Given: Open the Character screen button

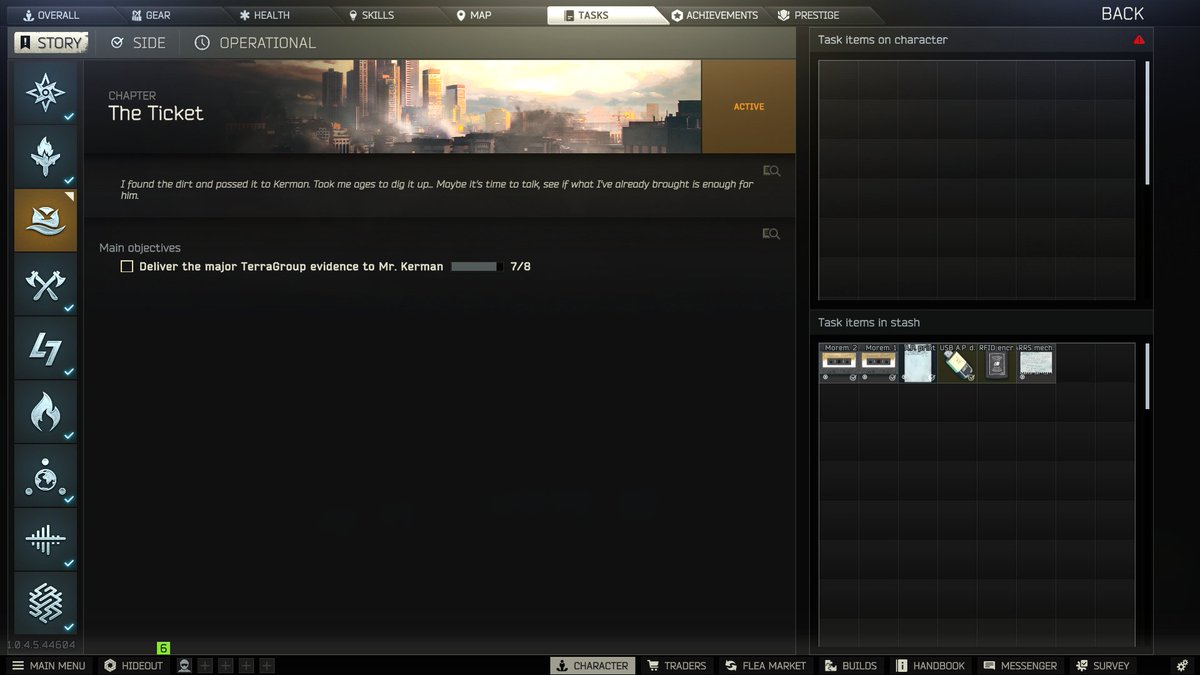Looking at the screenshot, I should (x=592, y=666).
